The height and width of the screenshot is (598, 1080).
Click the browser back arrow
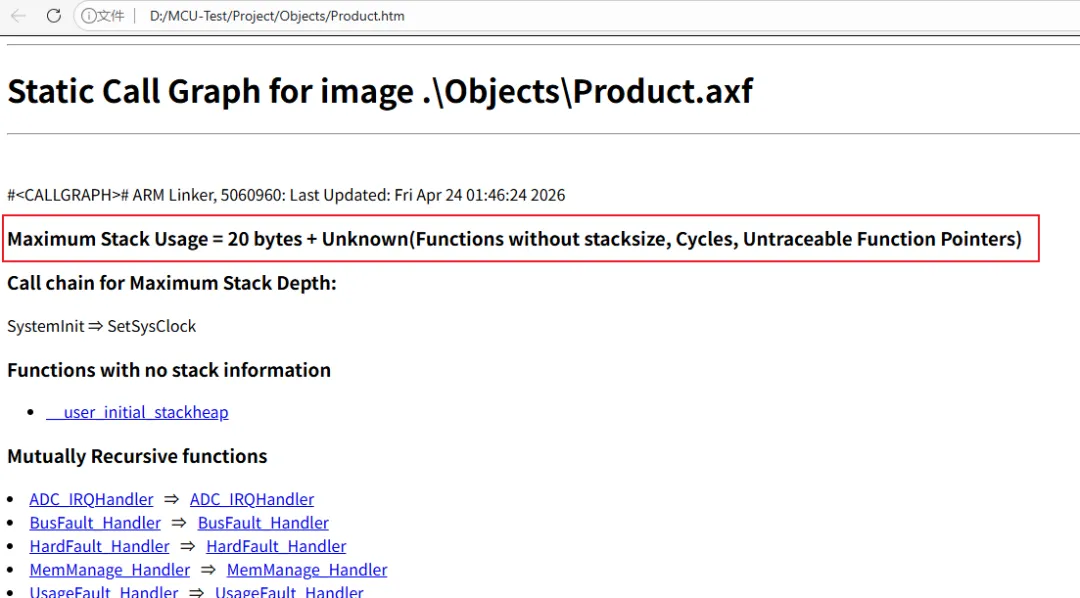[x=18, y=16]
